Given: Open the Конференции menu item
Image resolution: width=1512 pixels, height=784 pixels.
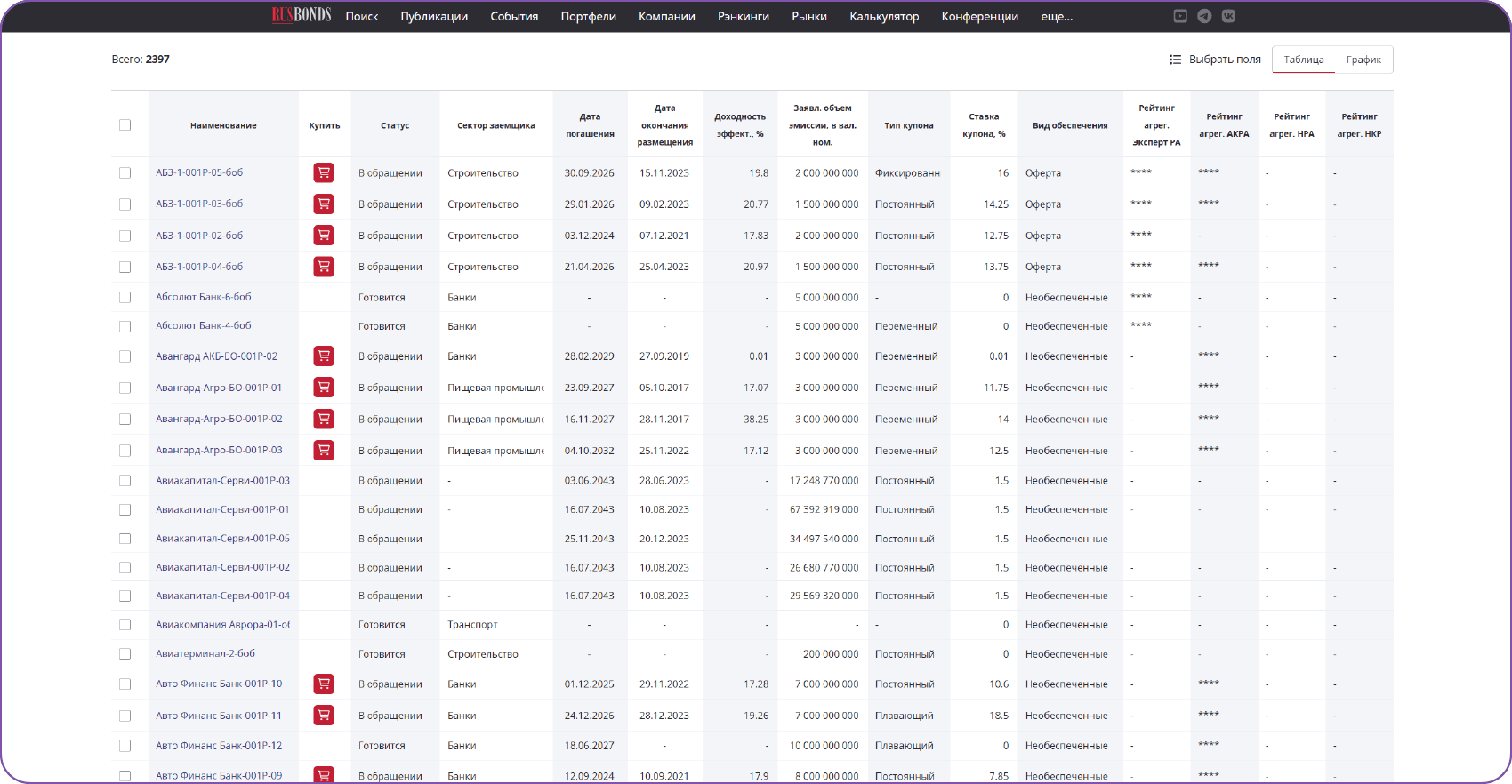Looking at the screenshot, I should pos(980,16).
